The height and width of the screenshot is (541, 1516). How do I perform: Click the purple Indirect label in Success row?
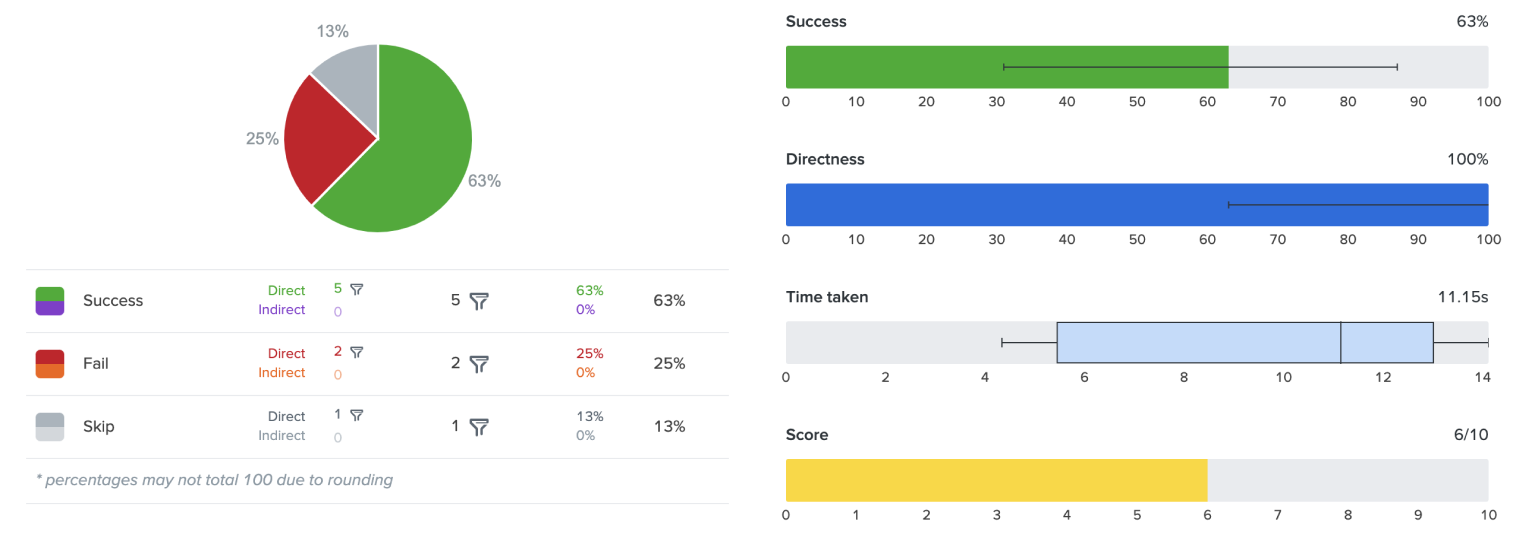click(x=282, y=310)
